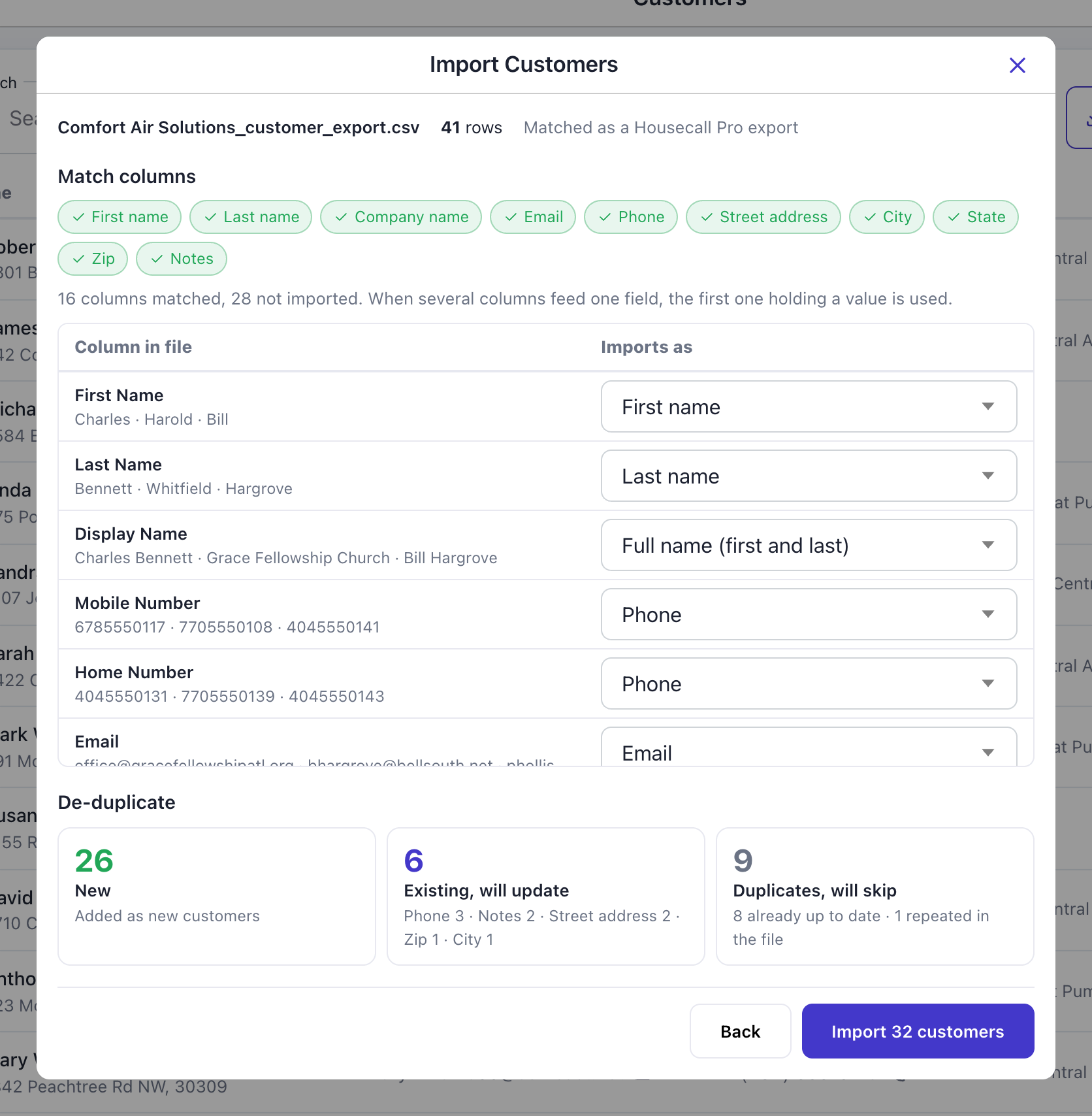Screen dimensions: 1092x1116
Task: Click the '41 rows' count text
Action: click(472, 127)
